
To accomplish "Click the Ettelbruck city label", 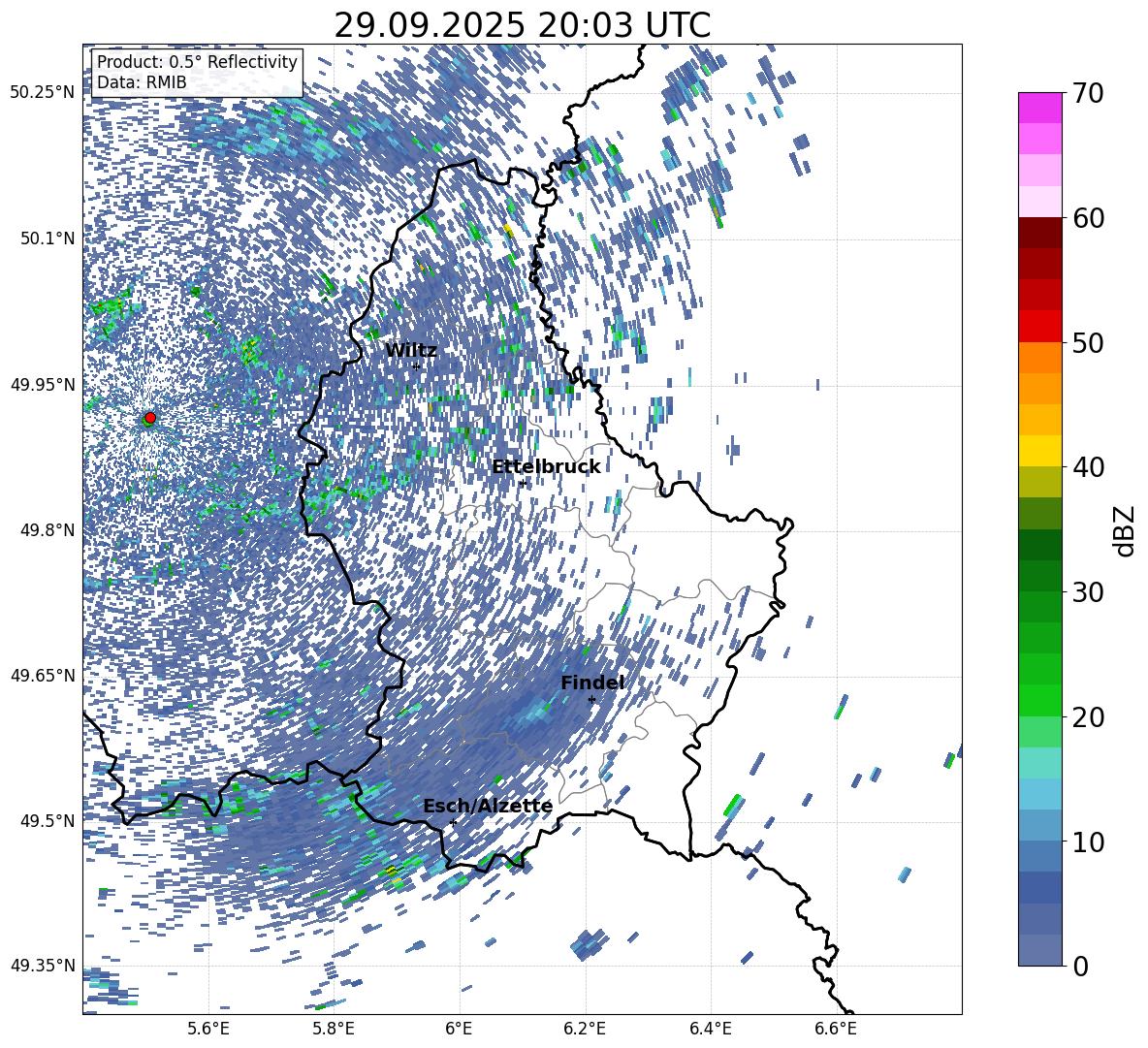I will click(546, 467).
